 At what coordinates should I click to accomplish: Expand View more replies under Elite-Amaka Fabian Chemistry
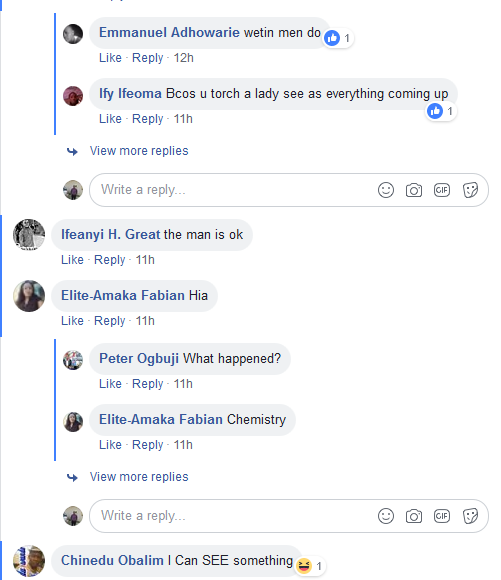tap(139, 477)
